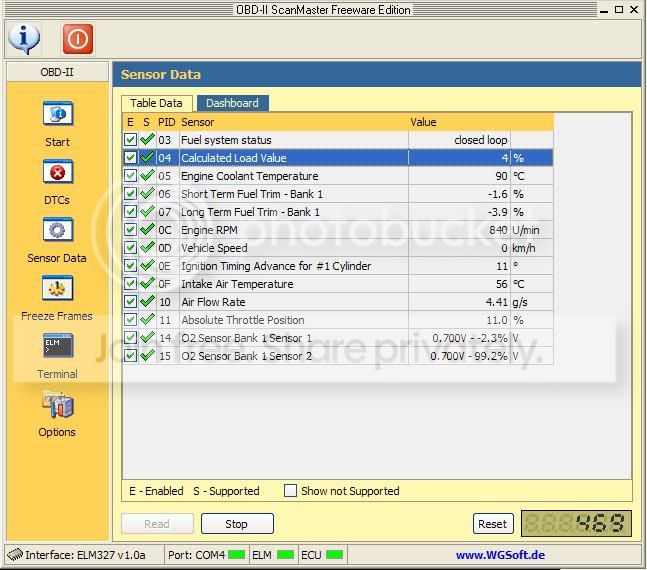
Task: Open the ELM Terminal icon
Action: point(57,347)
